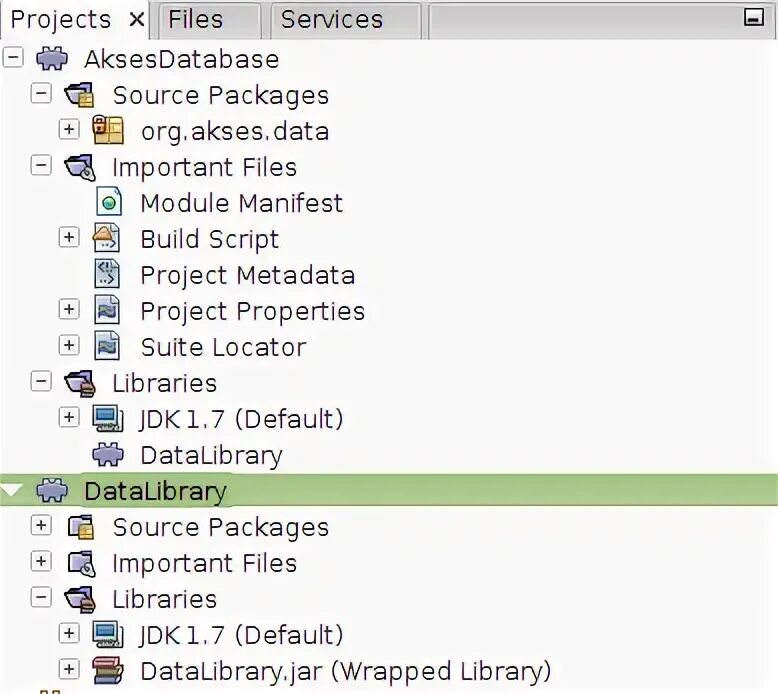778x694 pixels.
Task: Minimize the Projects panel window group
Action: click(754, 17)
